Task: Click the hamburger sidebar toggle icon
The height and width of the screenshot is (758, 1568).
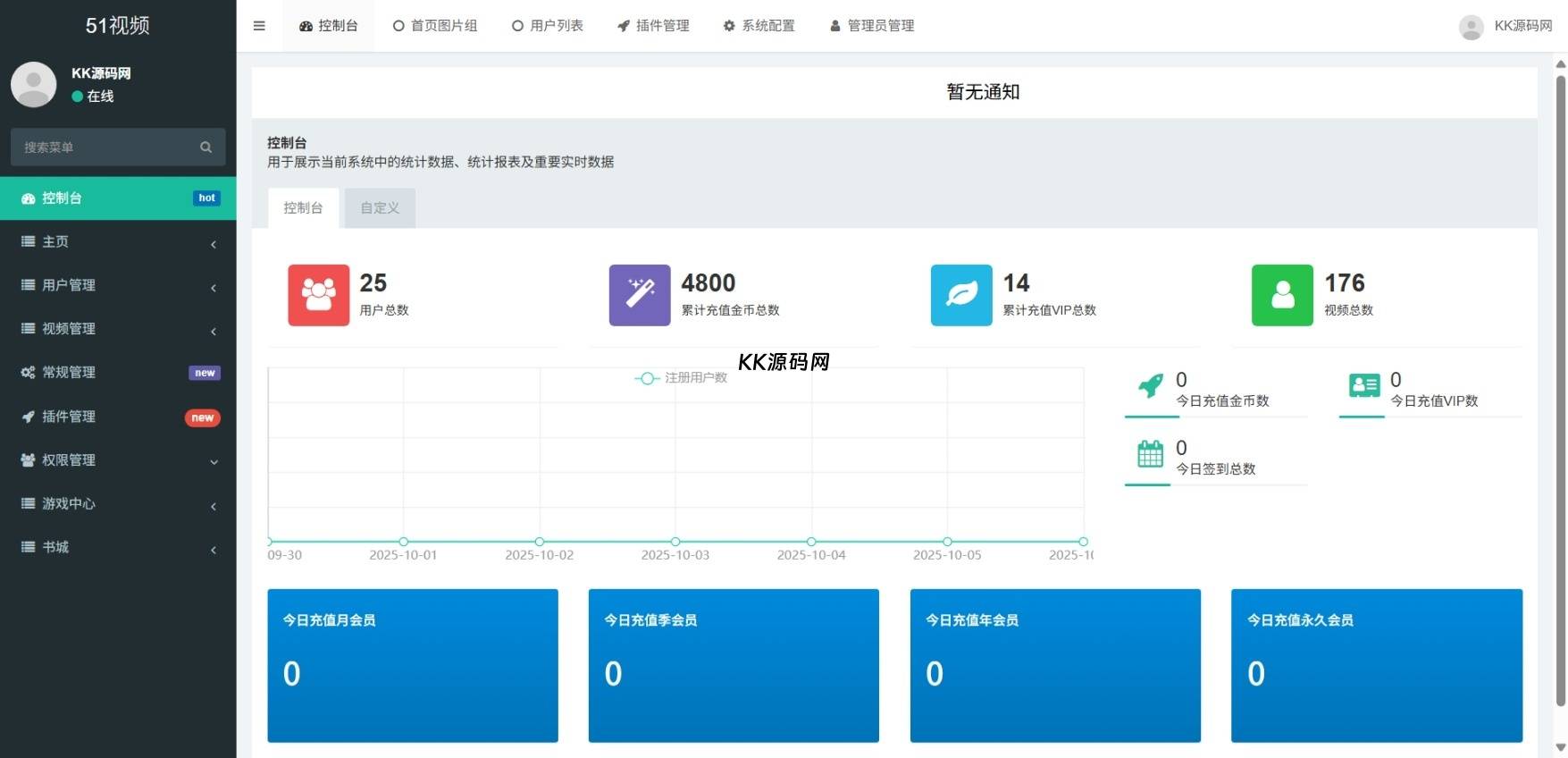Action: pos(259,26)
